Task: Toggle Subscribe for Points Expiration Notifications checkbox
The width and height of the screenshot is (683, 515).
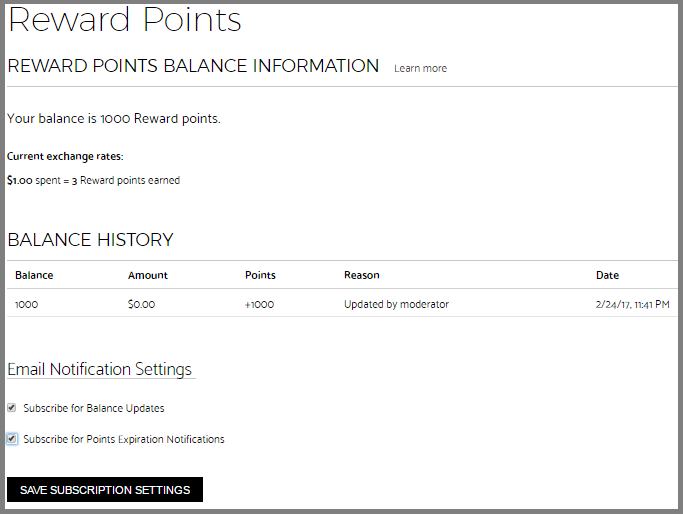Action: click(x=12, y=439)
